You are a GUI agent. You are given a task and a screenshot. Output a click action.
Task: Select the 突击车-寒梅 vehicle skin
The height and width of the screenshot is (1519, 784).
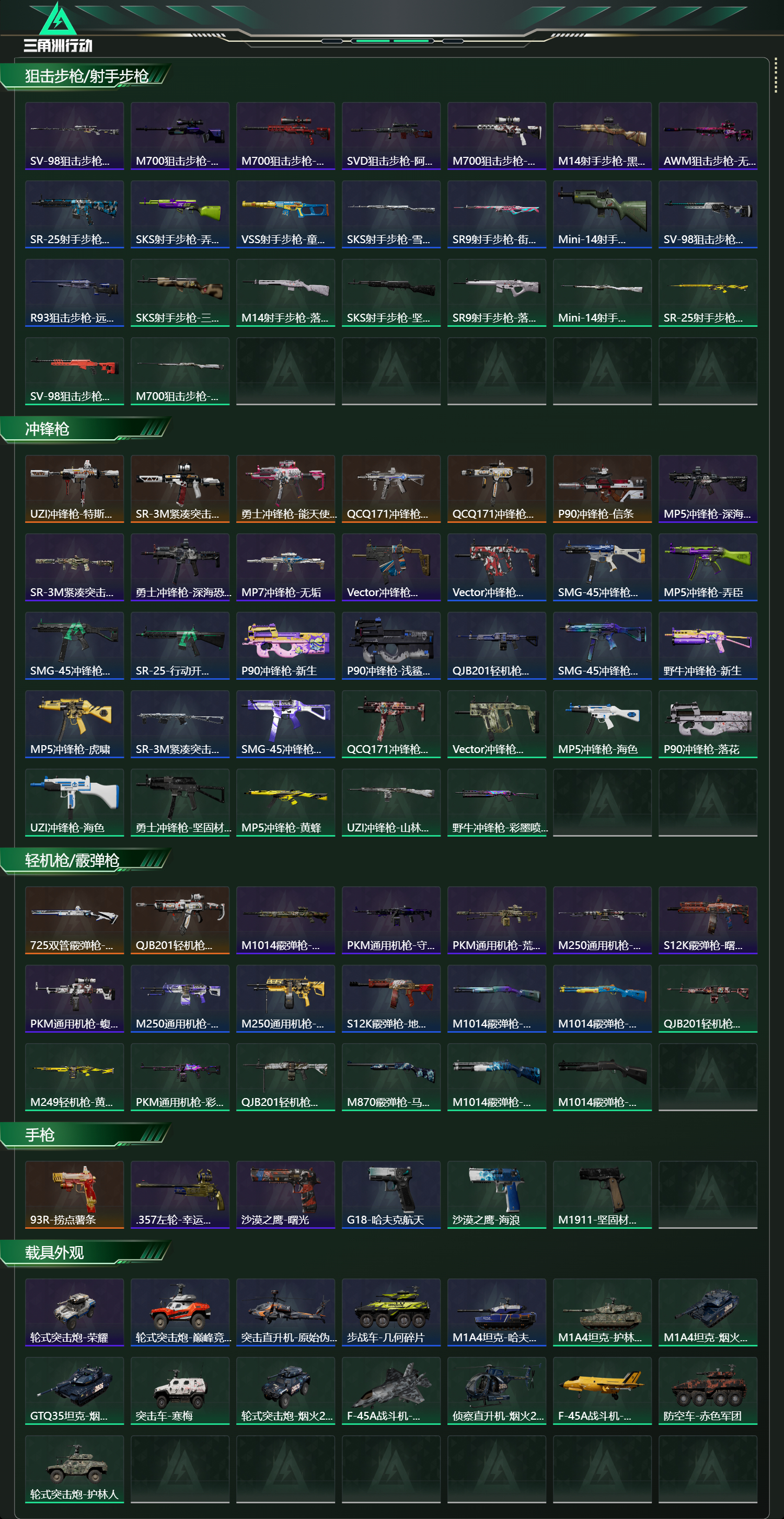click(180, 1390)
